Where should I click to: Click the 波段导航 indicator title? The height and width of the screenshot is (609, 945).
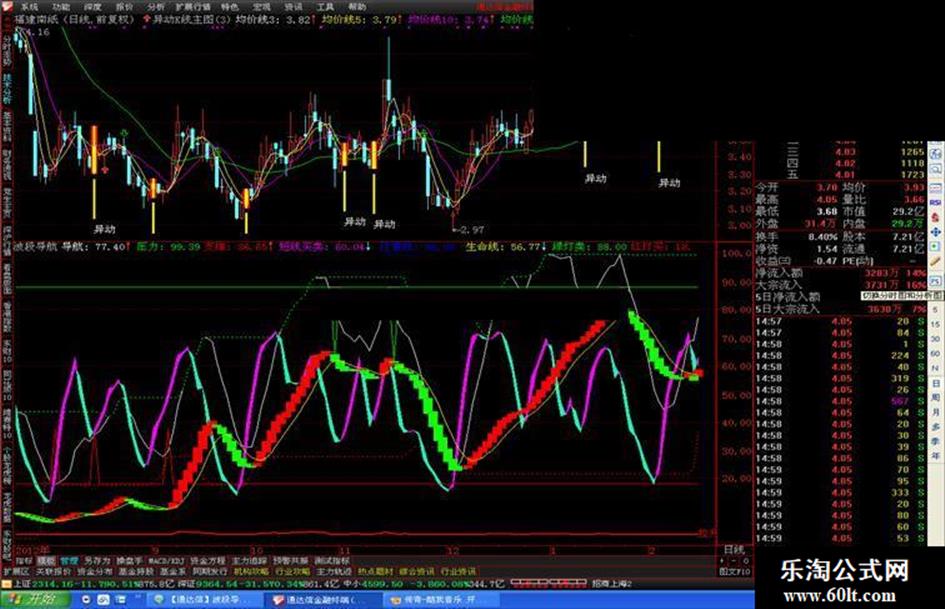36,246
